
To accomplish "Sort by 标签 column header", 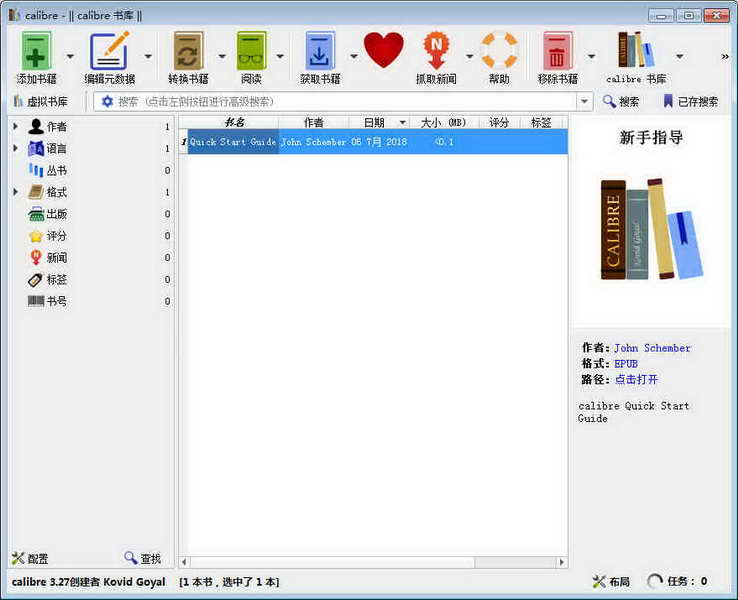I will pyautogui.click(x=542, y=122).
